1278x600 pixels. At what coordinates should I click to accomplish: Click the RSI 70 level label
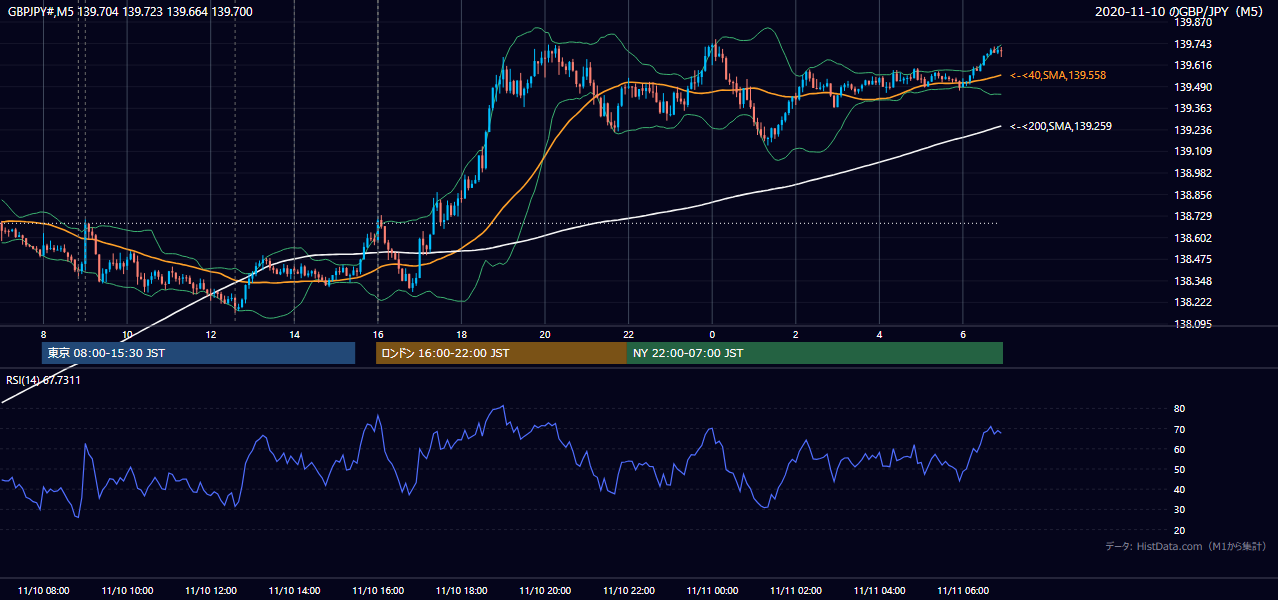pos(1179,429)
